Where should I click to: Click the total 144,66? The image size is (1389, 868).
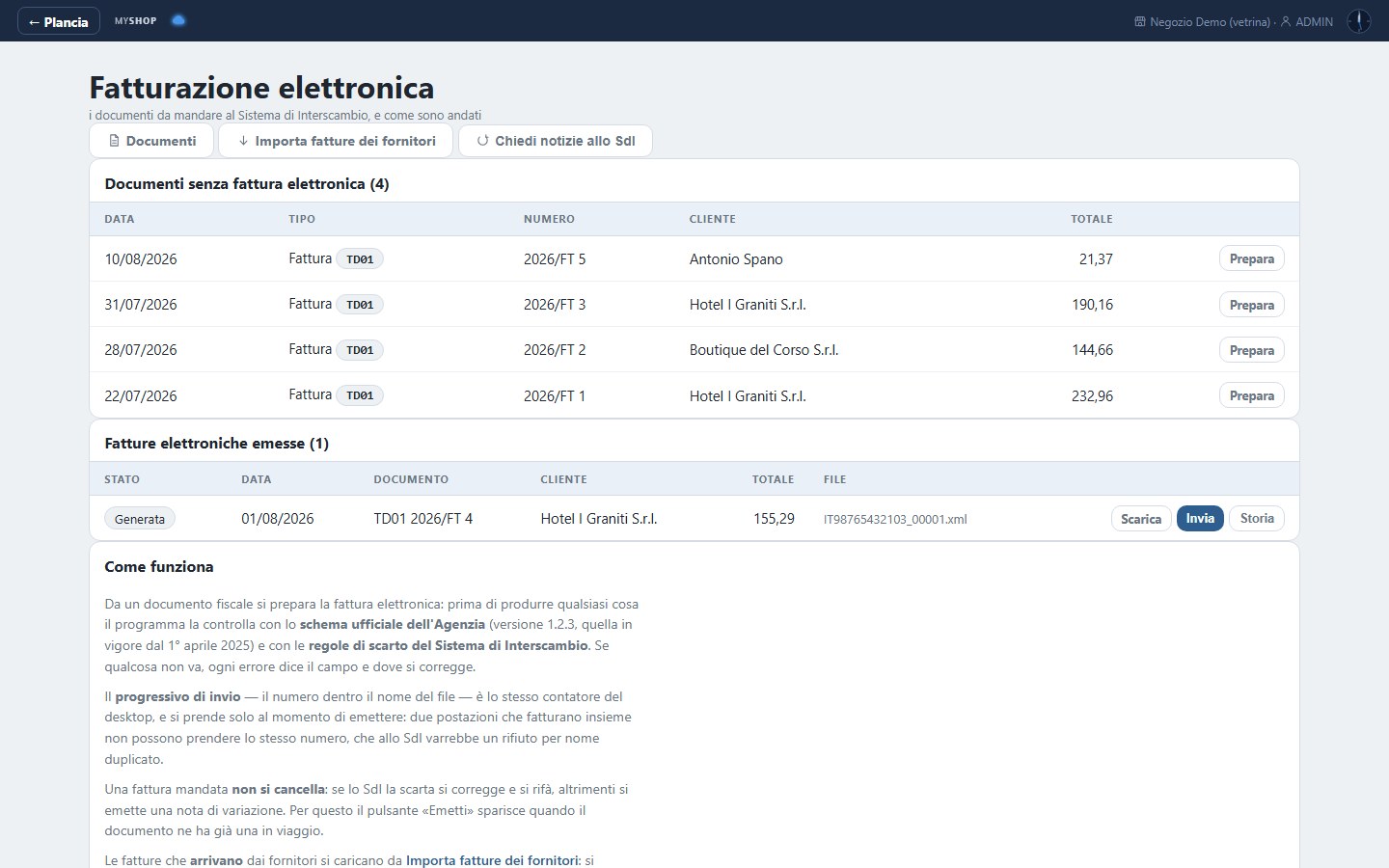(1092, 350)
